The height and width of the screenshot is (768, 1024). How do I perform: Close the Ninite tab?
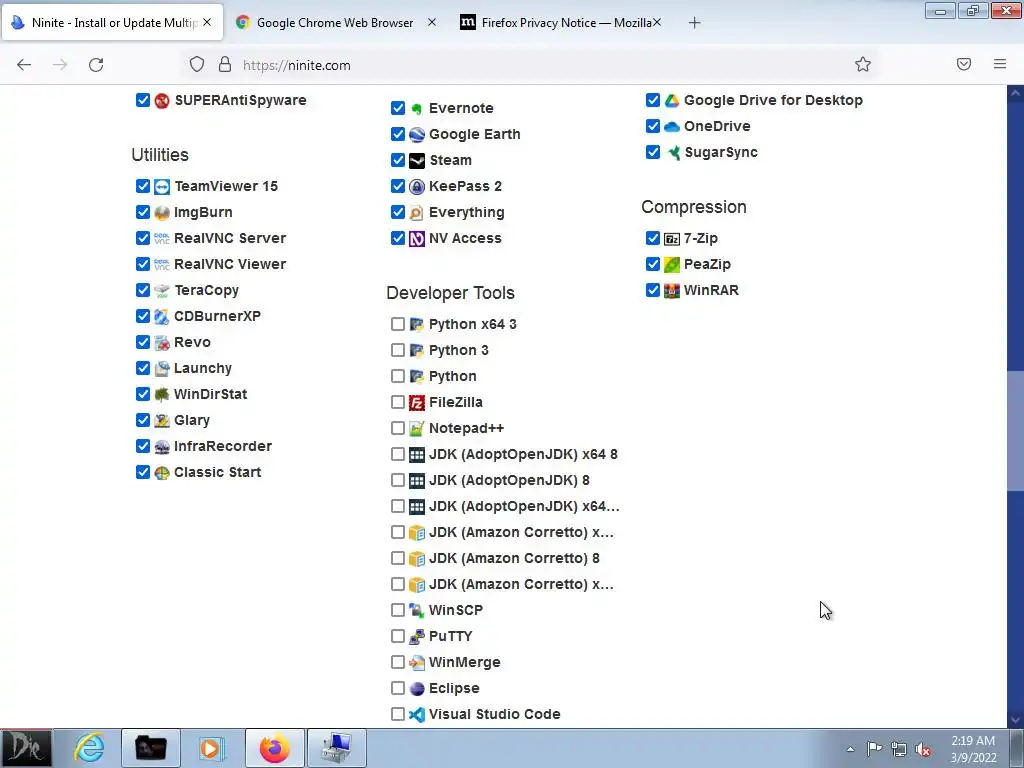pyautogui.click(x=207, y=22)
